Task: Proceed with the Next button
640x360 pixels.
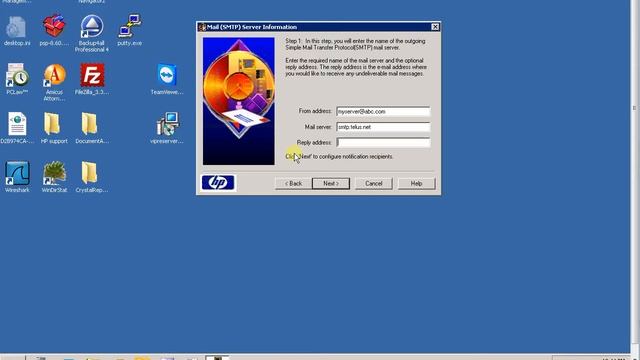Action: click(x=331, y=184)
